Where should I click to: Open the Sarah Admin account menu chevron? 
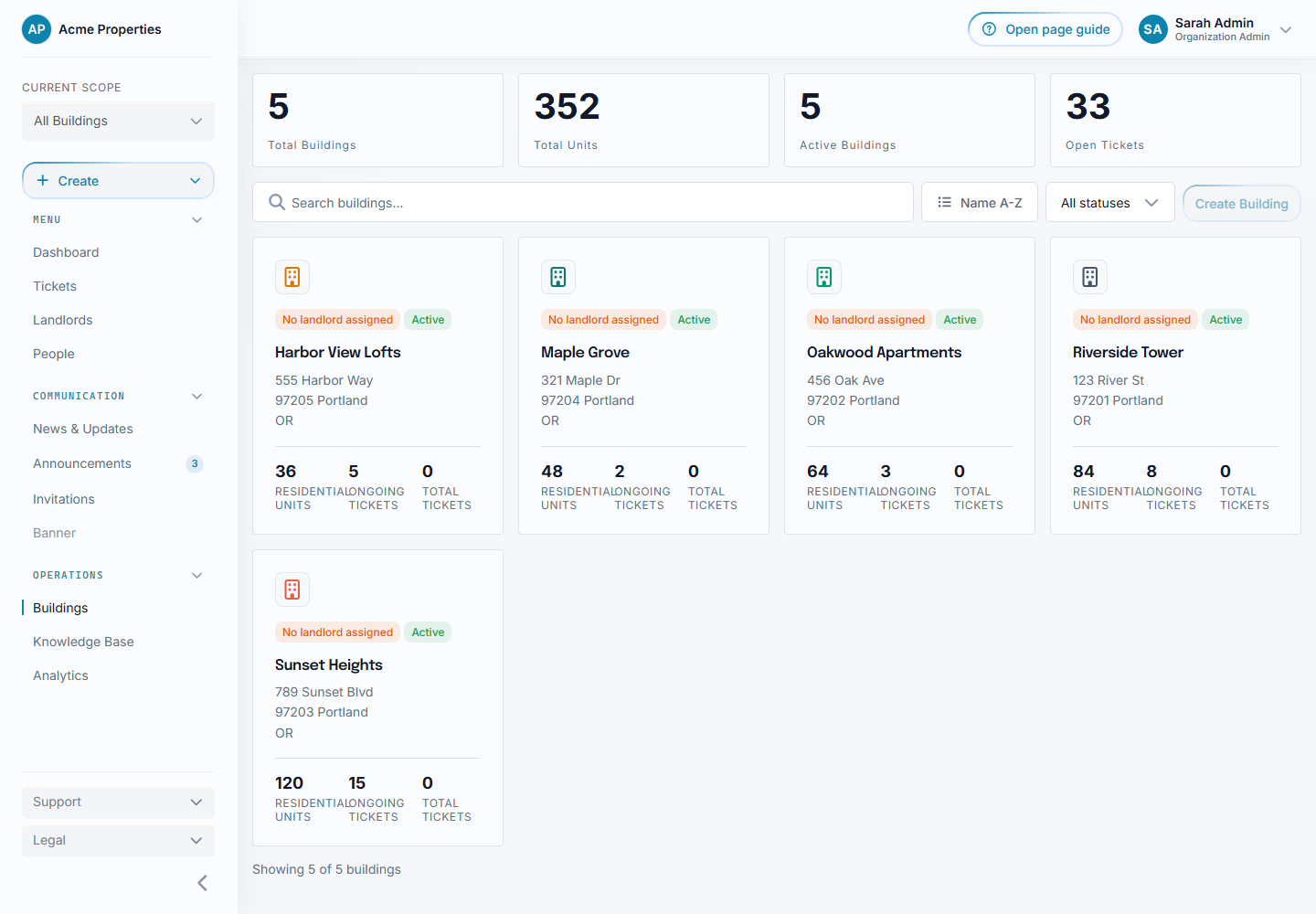point(1286,30)
